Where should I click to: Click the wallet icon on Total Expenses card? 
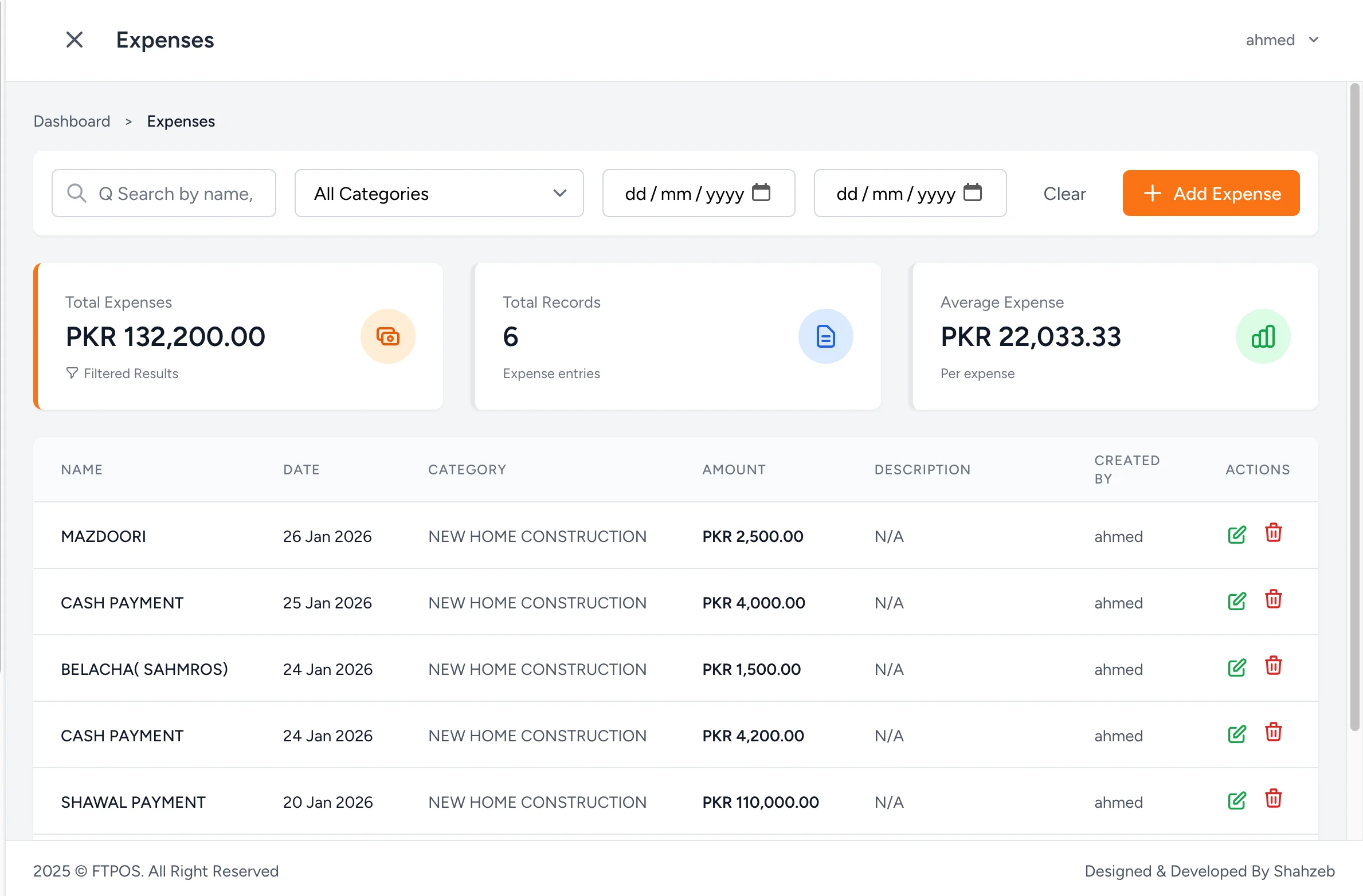[x=388, y=336]
